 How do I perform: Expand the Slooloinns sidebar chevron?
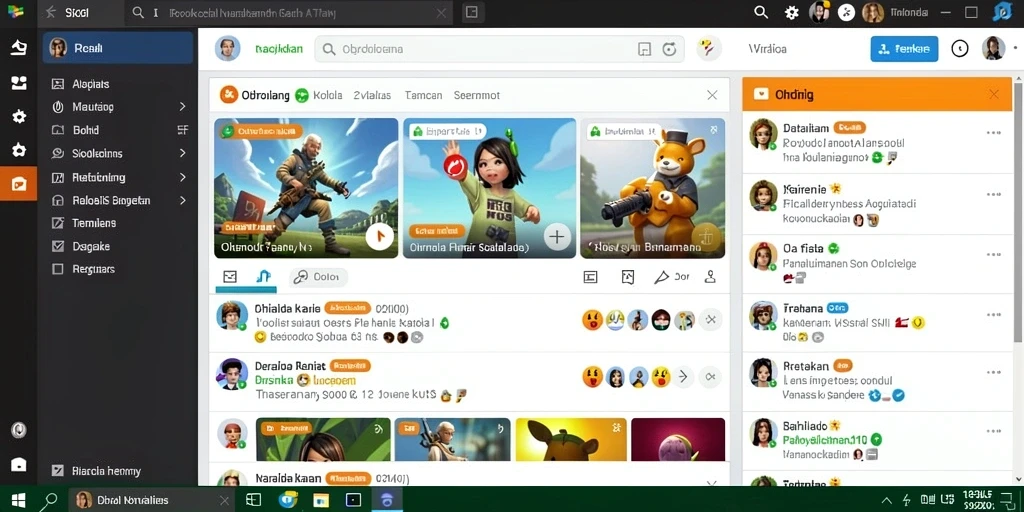[182, 153]
